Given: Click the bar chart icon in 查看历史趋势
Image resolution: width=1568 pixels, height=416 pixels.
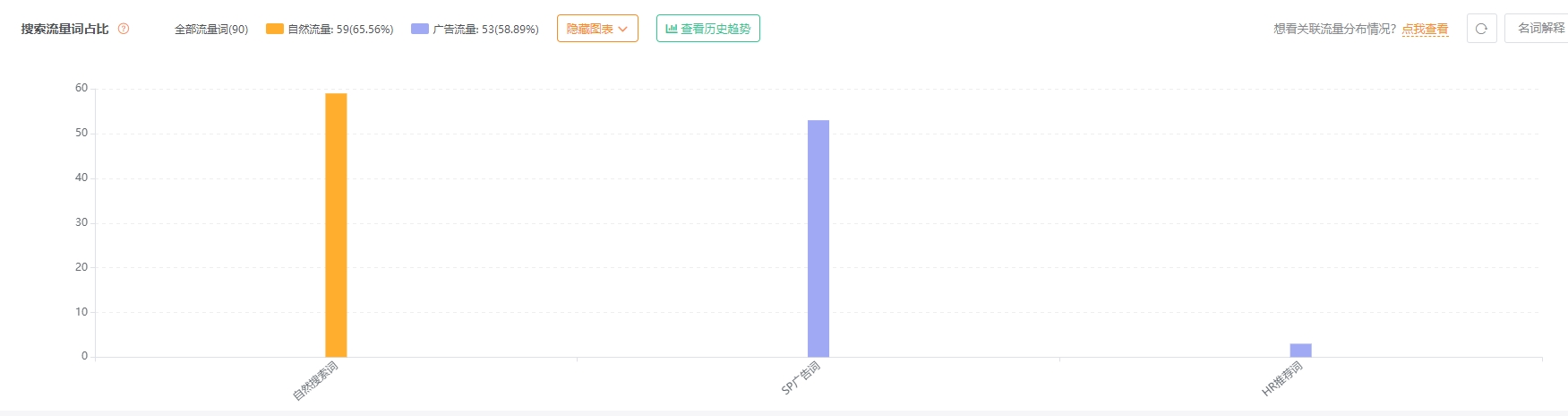Looking at the screenshot, I should pos(671,29).
